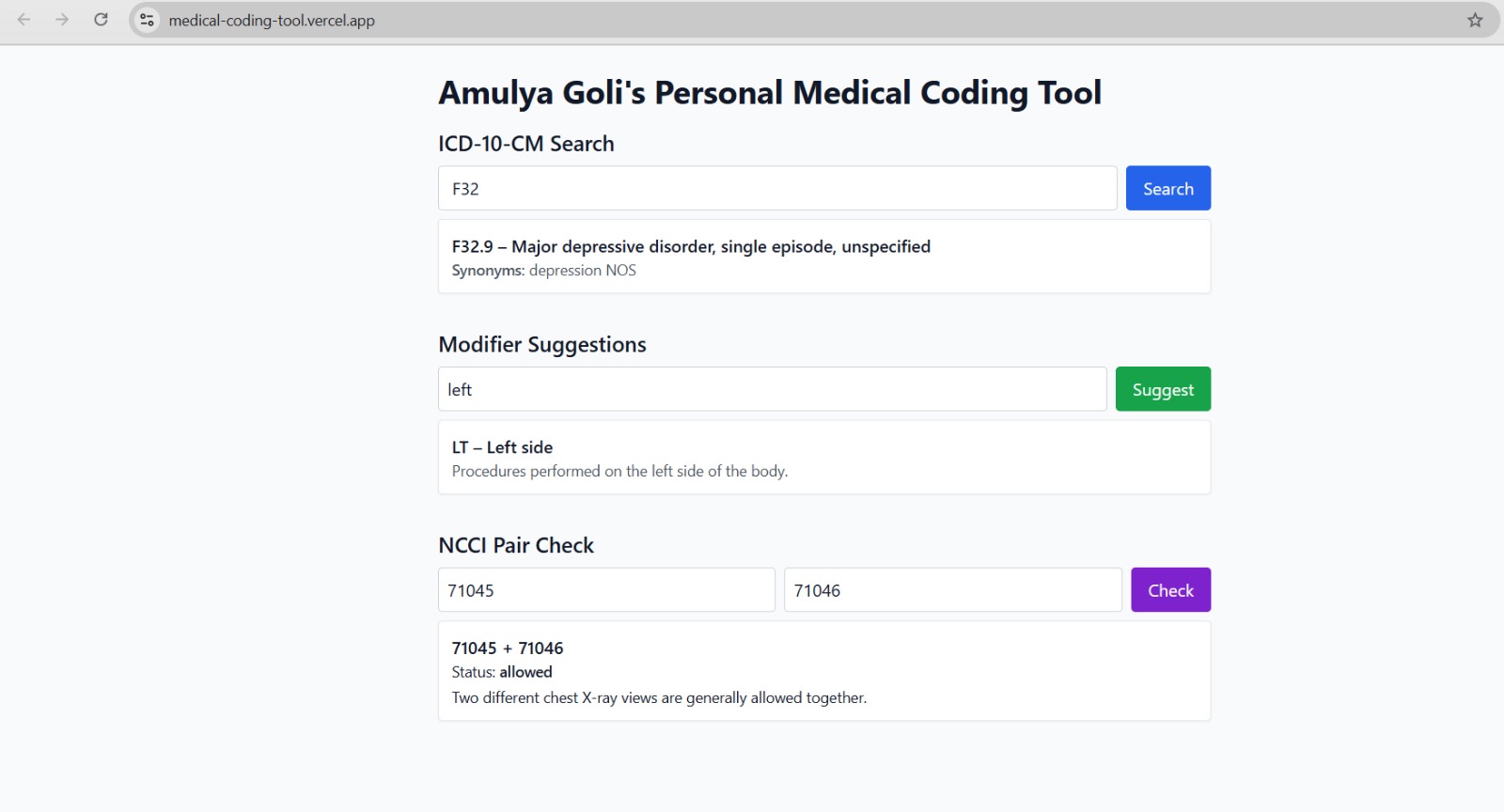The height and width of the screenshot is (812, 1504).
Task: Click the ICD-10-CM Search section header
Action: point(526,143)
